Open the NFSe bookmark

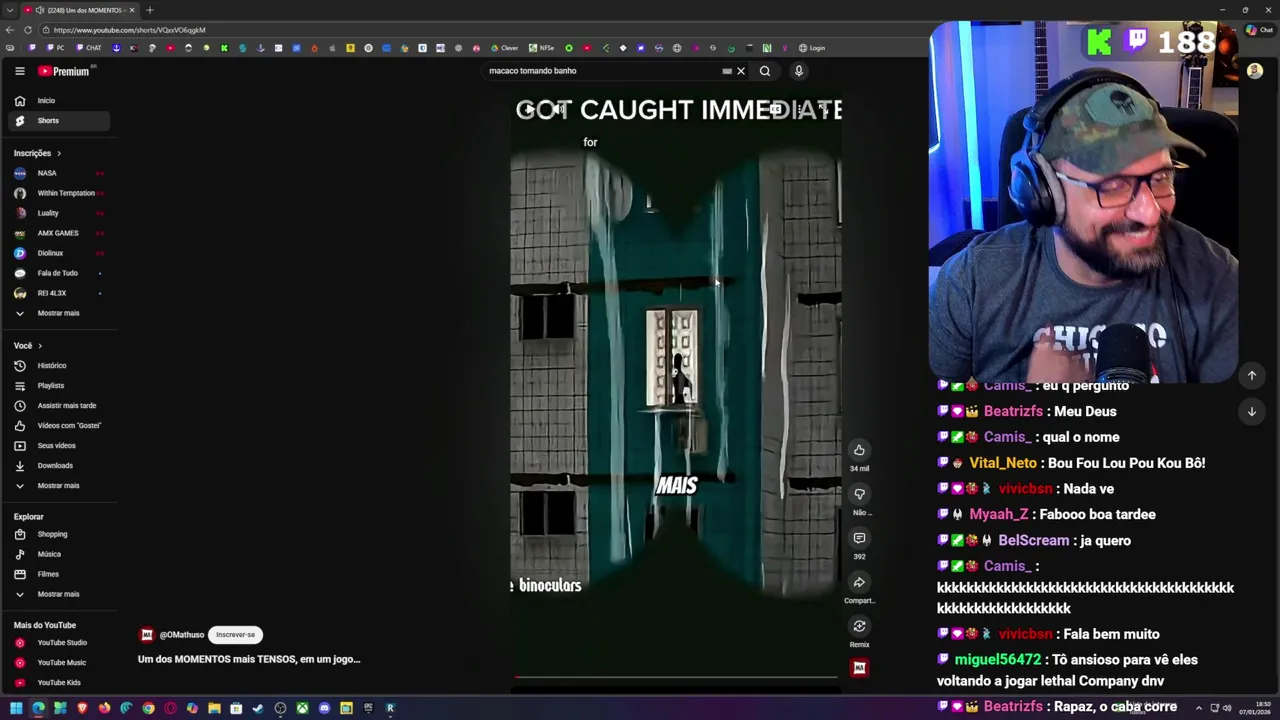coord(541,48)
